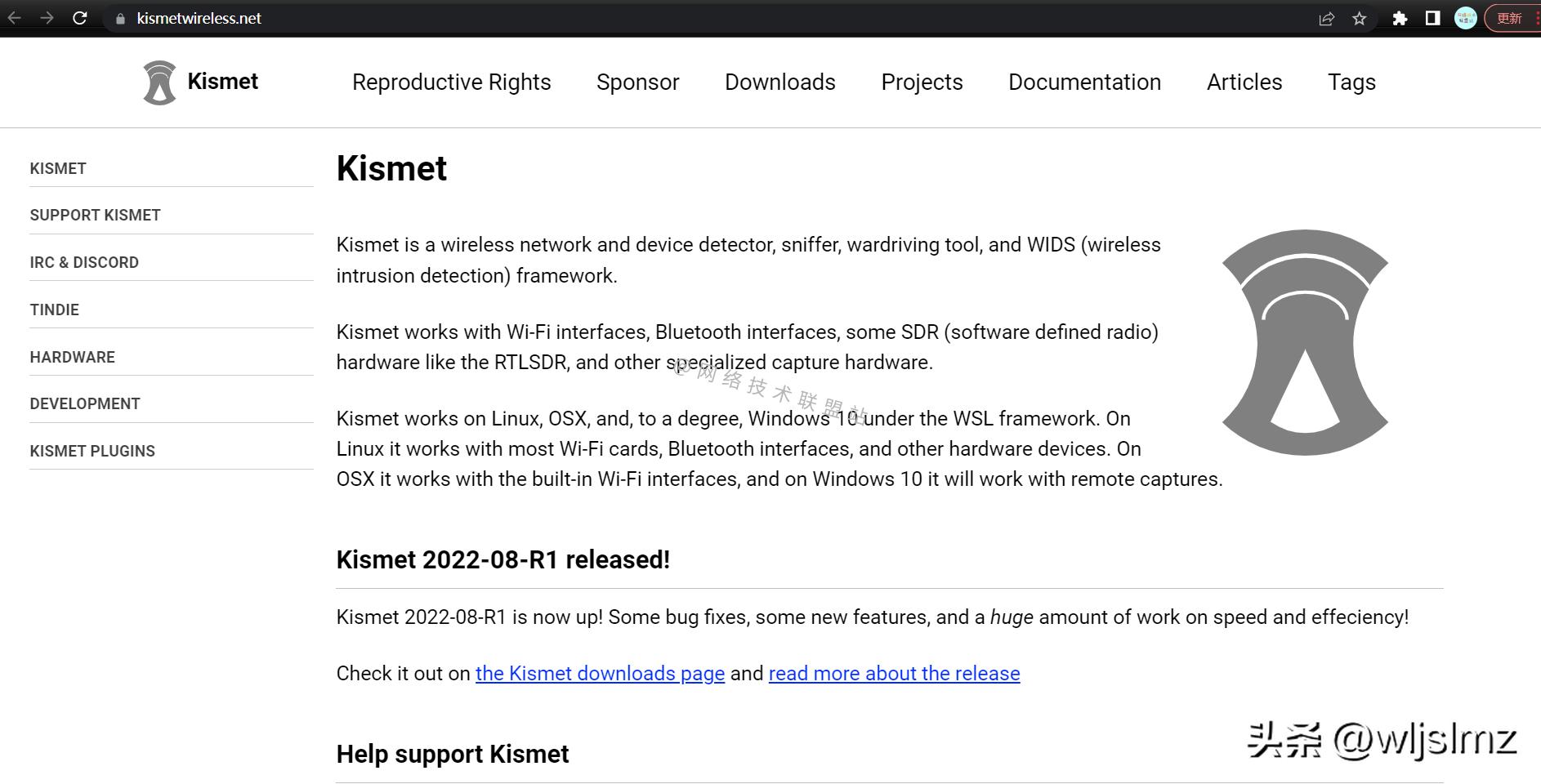
Task: Follow the read more about release link
Action: pos(894,673)
